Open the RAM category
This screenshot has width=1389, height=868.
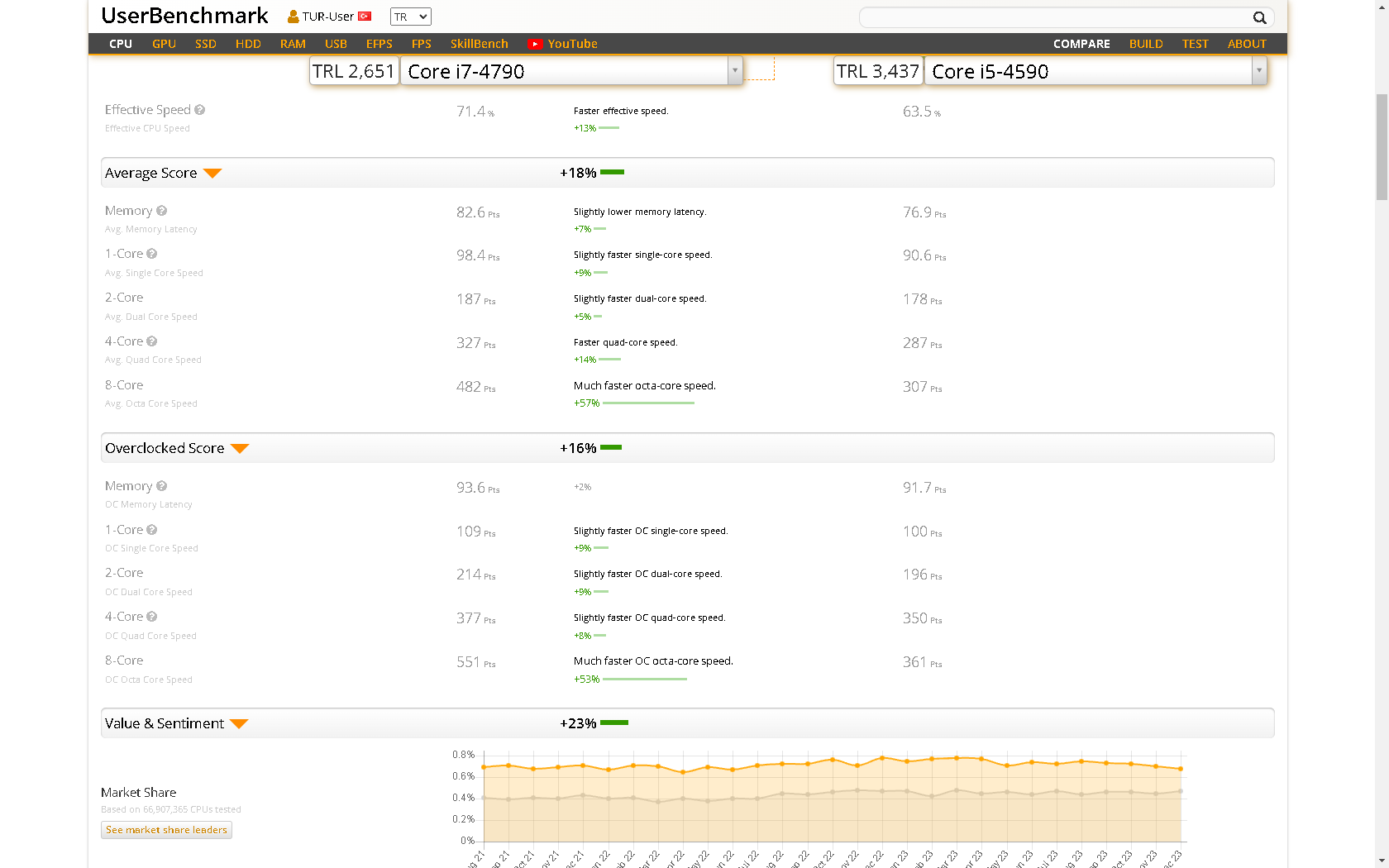coord(293,44)
